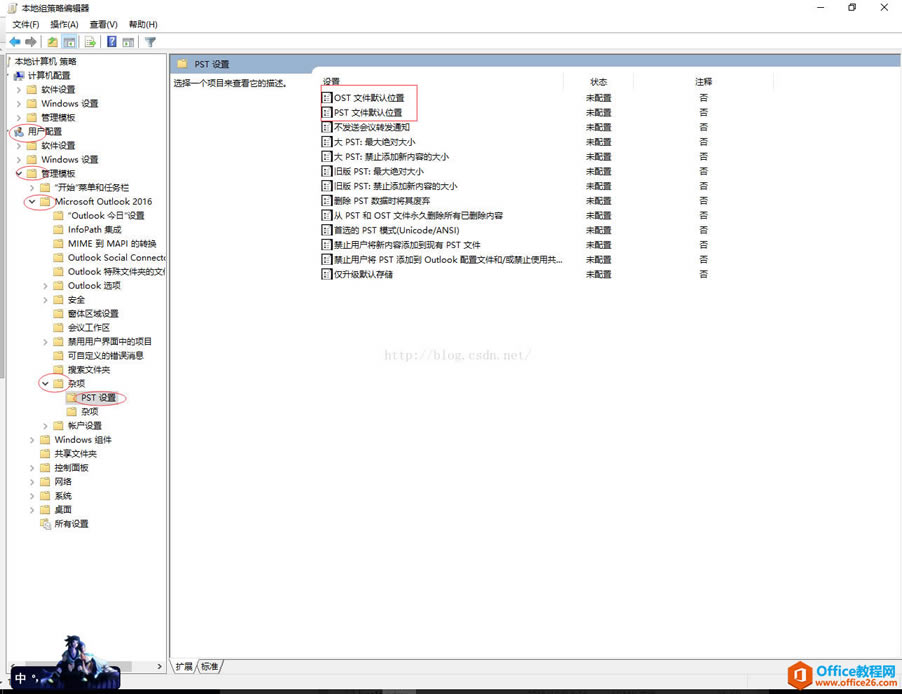Select the 网络 tree folder
The width and height of the screenshot is (902, 694).
[63, 482]
